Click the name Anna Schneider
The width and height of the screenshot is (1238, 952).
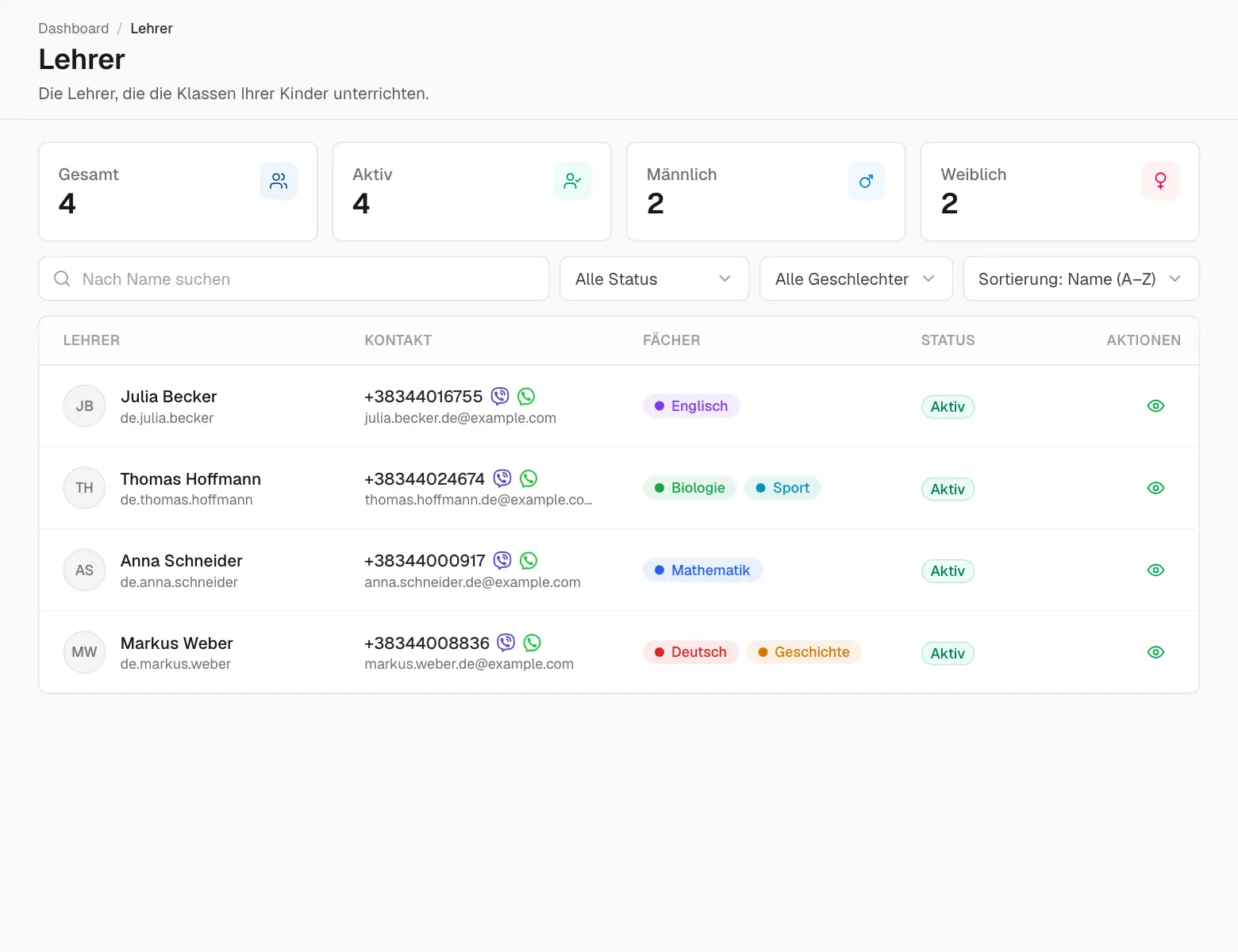pos(182,561)
